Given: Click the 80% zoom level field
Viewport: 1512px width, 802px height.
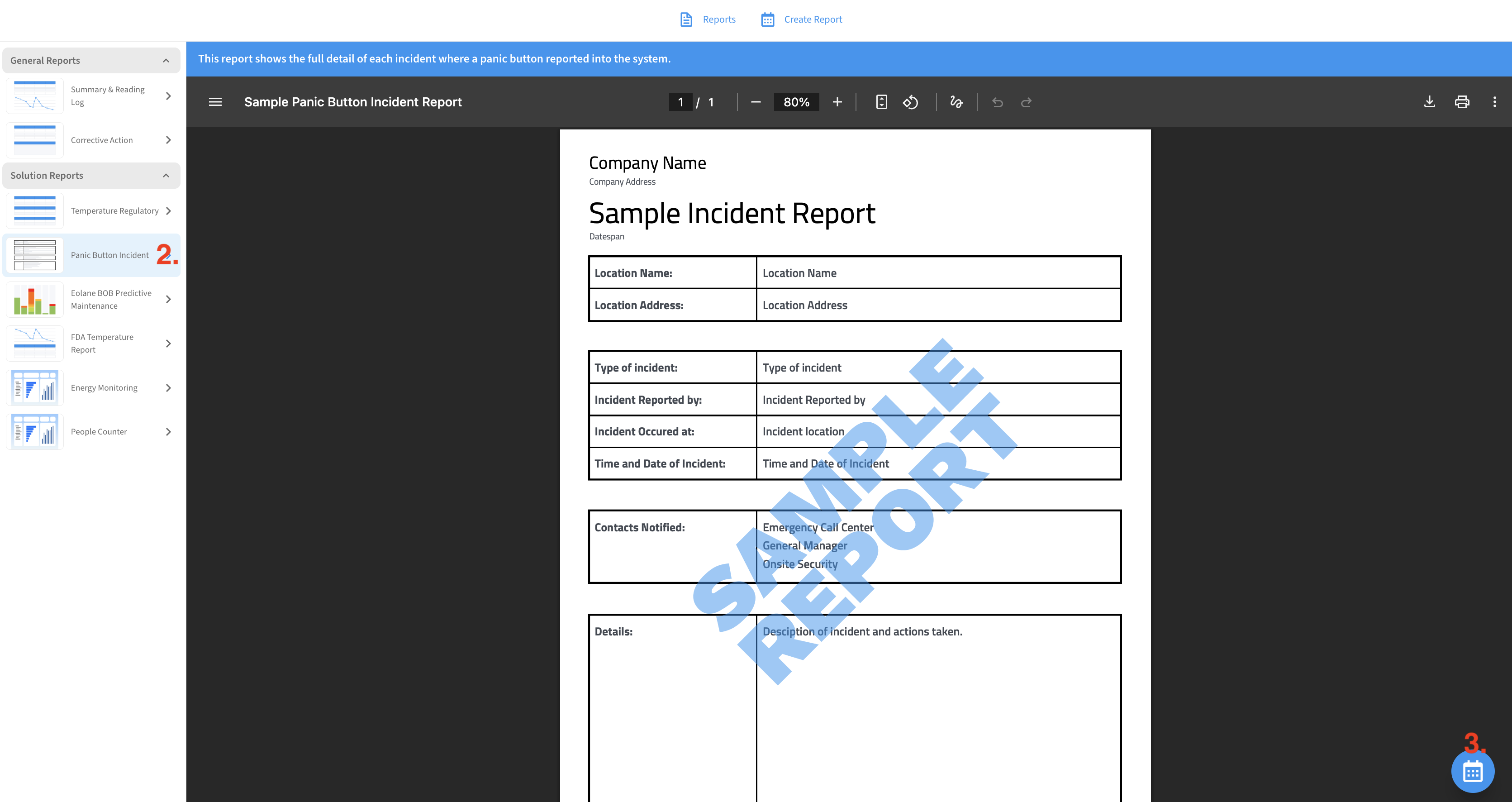Looking at the screenshot, I should click(796, 102).
